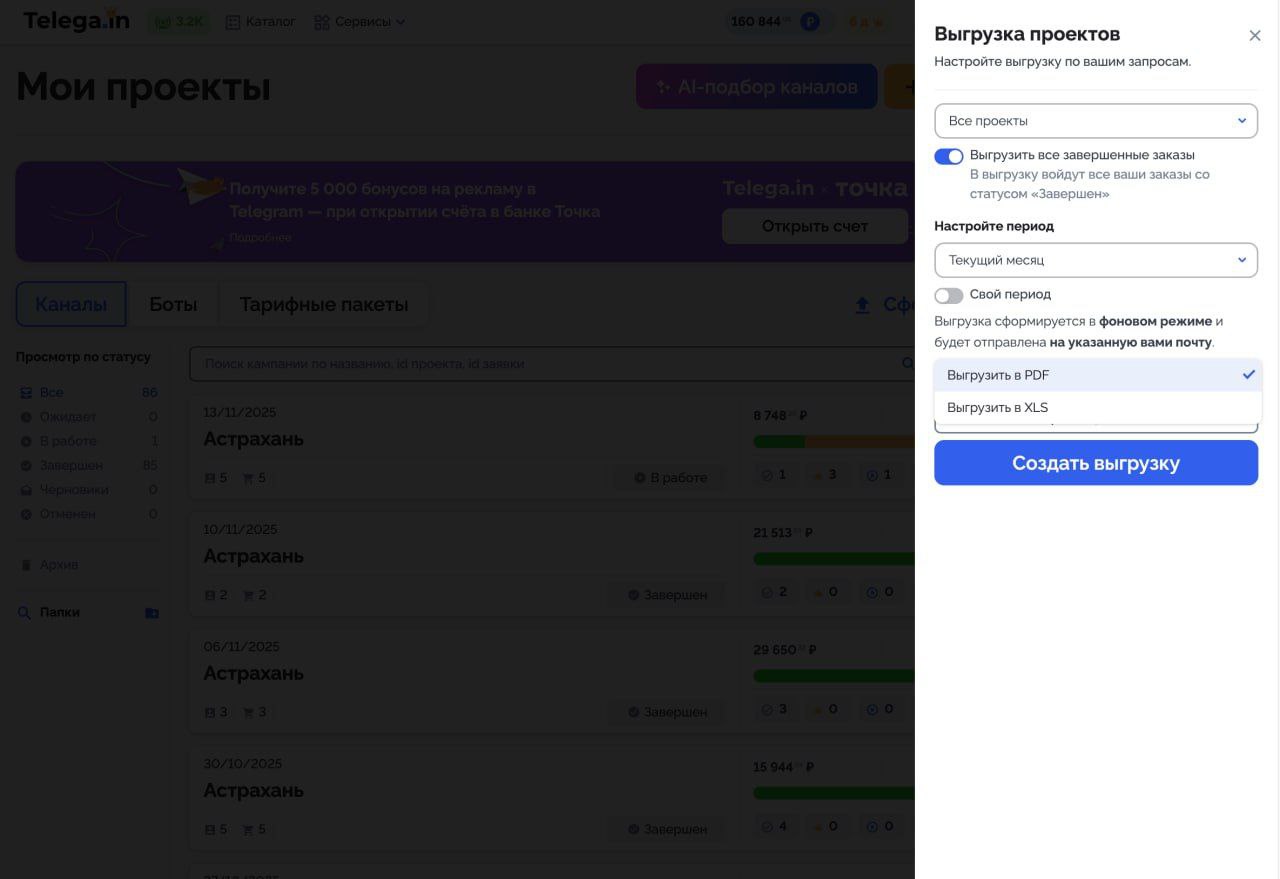1280x879 pixels.
Task: Switch to the 'Тарифные пакеты' tab
Action: 323,304
